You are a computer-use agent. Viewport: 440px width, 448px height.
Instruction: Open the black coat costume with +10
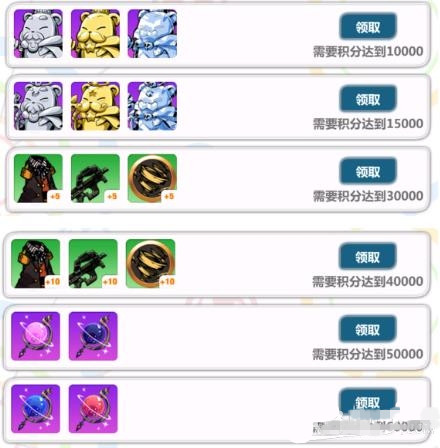[x=36, y=264]
